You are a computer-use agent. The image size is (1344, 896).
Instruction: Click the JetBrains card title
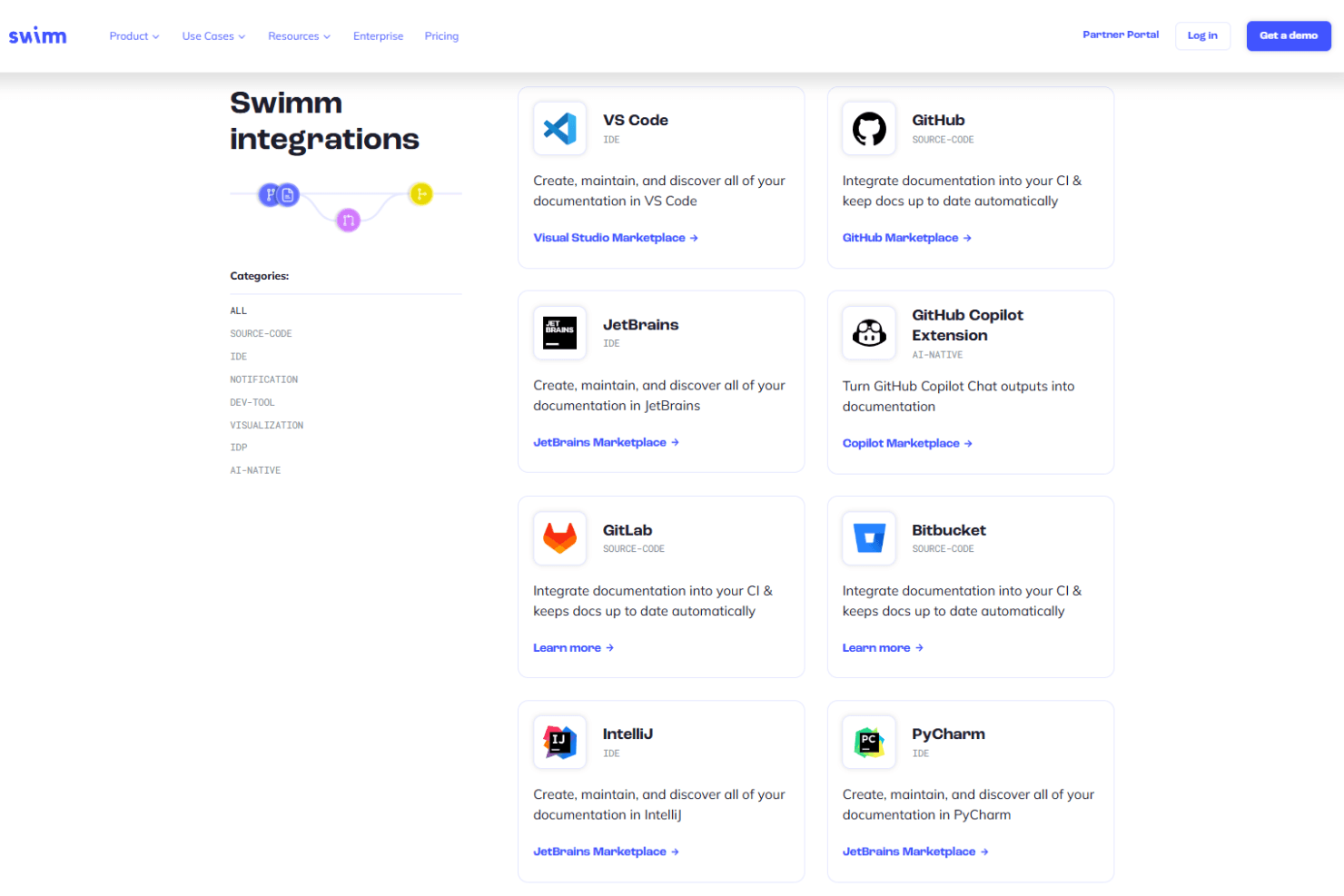pos(641,325)
